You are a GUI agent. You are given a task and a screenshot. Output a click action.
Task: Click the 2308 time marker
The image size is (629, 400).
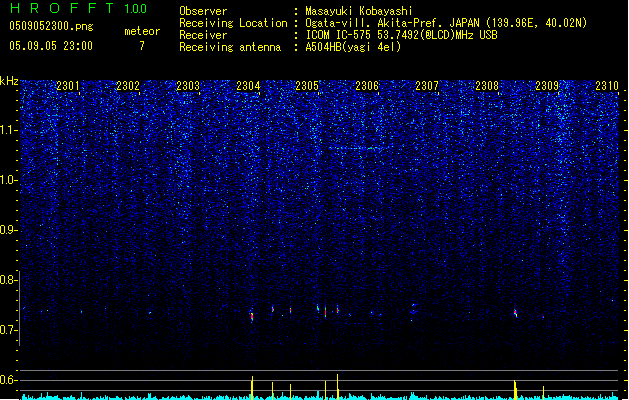pyautogui.click(x=487, y=85)
